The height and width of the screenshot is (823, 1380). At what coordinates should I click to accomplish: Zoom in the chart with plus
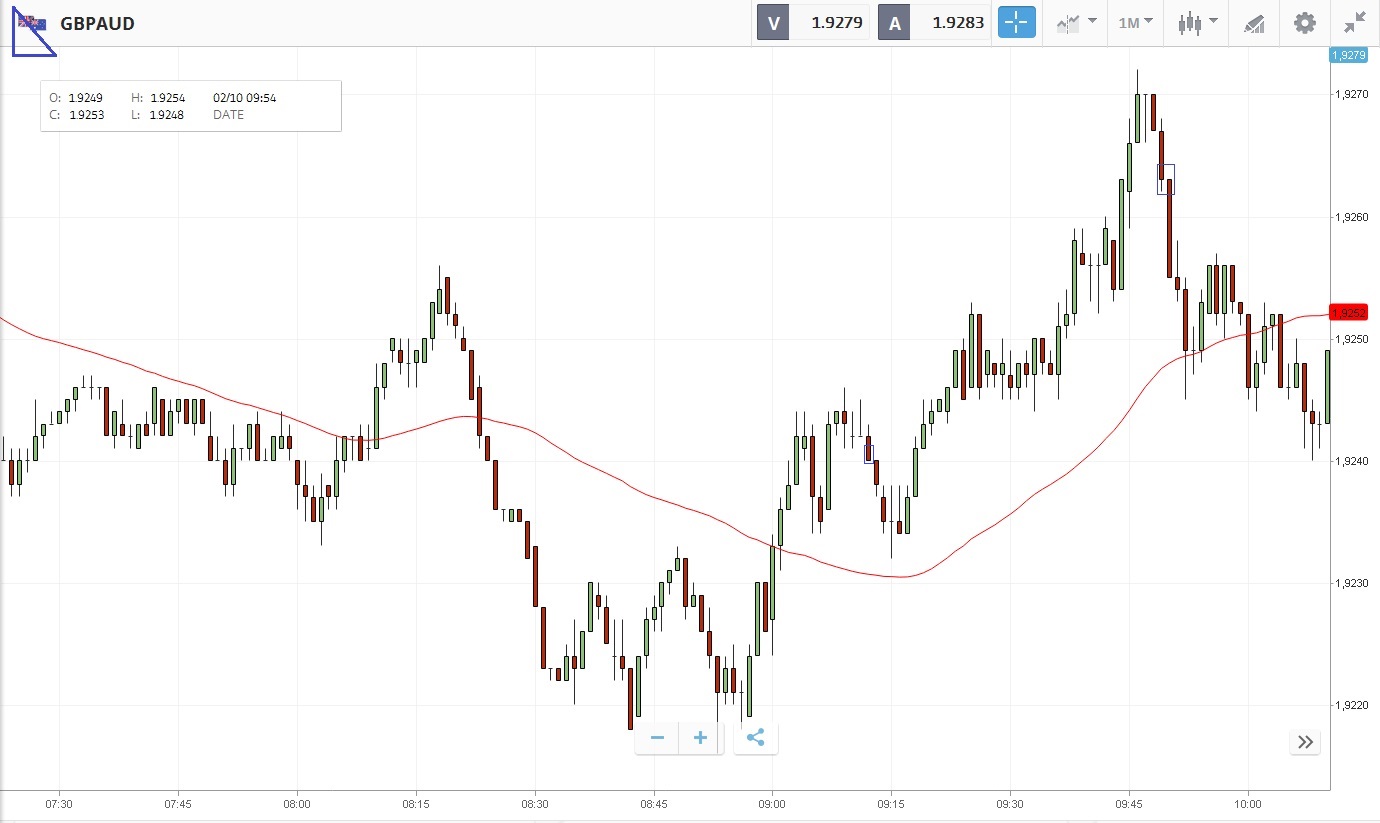coord(700,738)
